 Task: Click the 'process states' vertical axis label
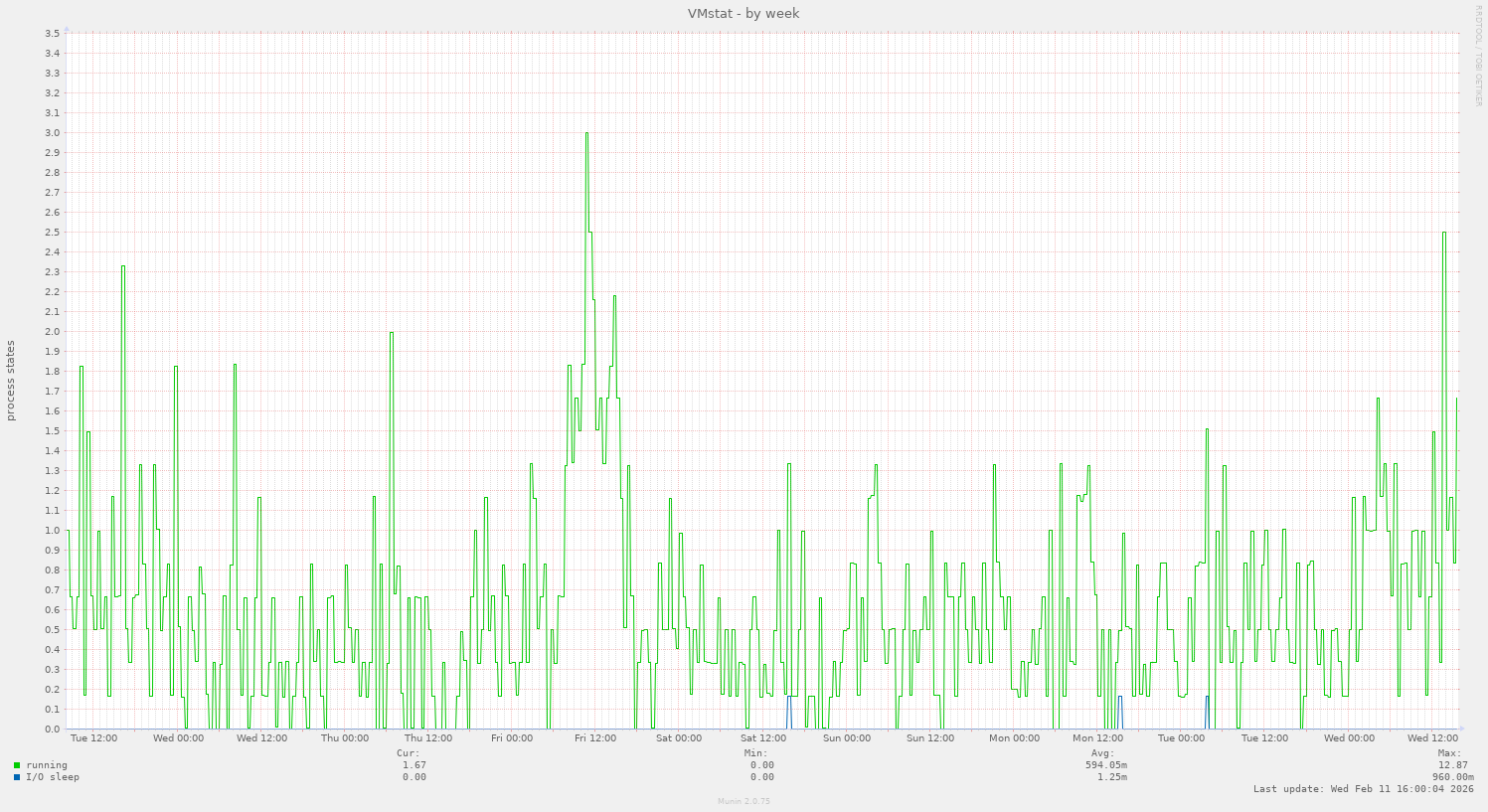point(11,381)
